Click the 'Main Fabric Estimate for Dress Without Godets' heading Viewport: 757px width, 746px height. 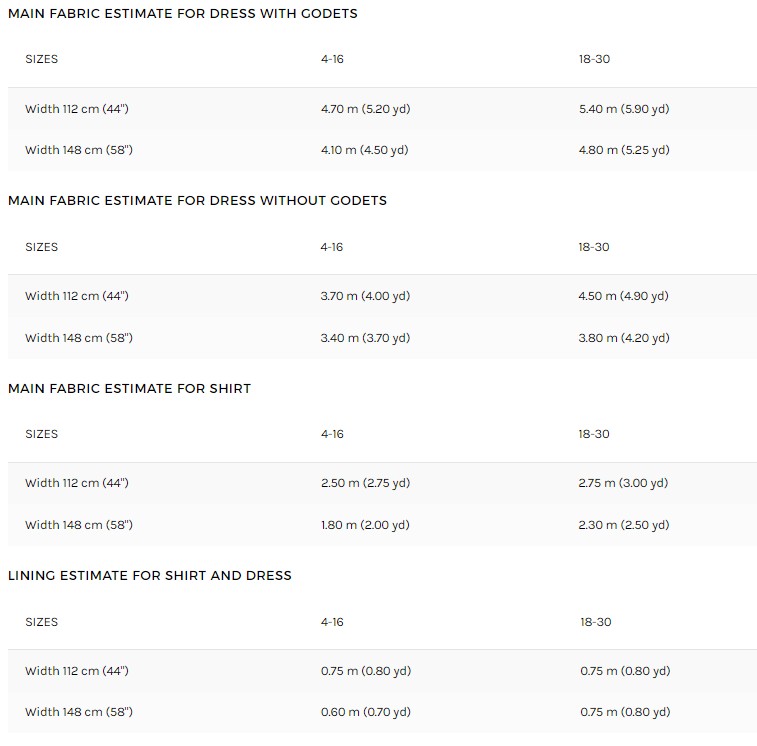(197, 201)
